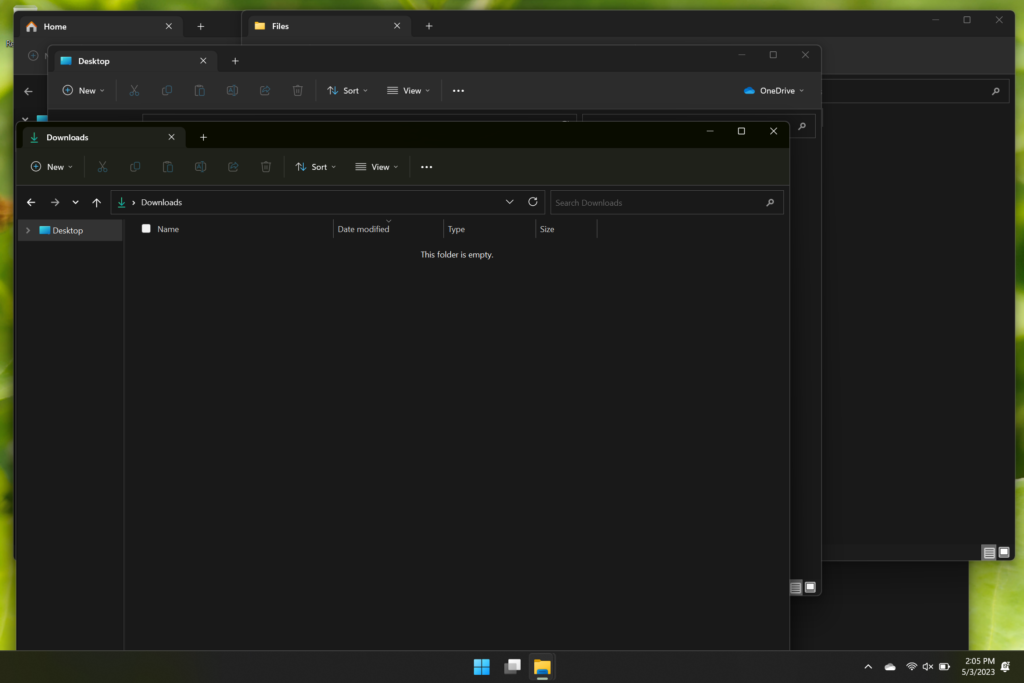Go forward in Downloads window navigation
This screenshot has height=683, width=1024.
click(x=55, y=202)
